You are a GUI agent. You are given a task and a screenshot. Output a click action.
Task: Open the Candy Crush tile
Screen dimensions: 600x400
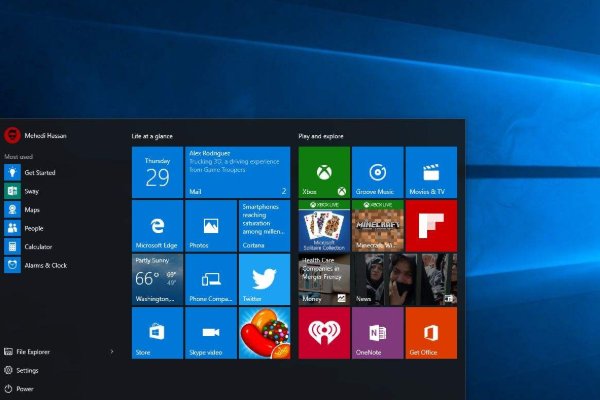(x=264, y=333)
